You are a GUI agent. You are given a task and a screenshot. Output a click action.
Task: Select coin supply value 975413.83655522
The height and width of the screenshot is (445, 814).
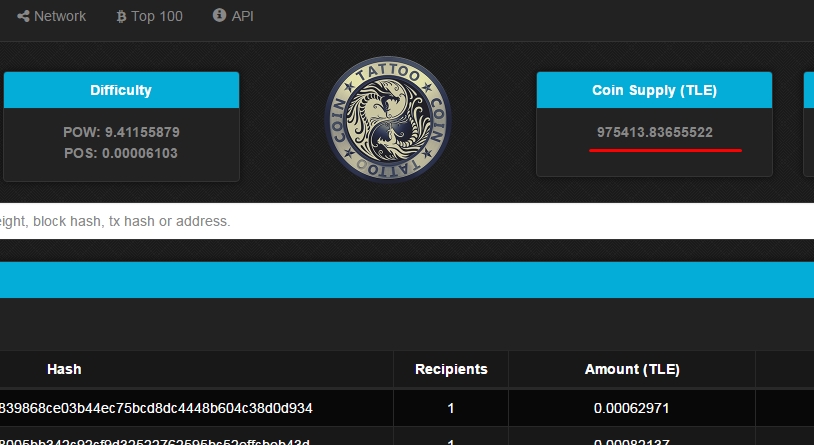655,132
